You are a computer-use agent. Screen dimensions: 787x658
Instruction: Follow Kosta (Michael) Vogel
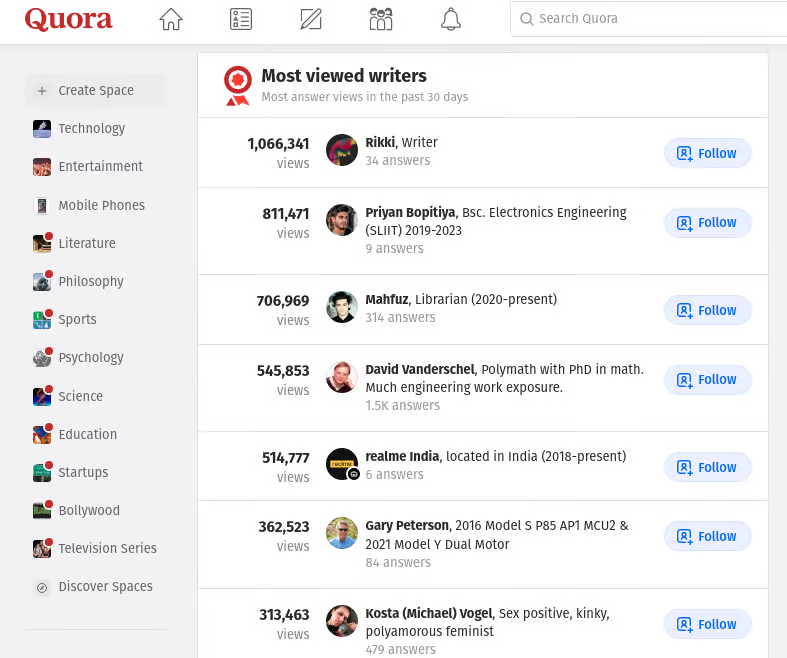pyautogui.click(x=708, y=624)
